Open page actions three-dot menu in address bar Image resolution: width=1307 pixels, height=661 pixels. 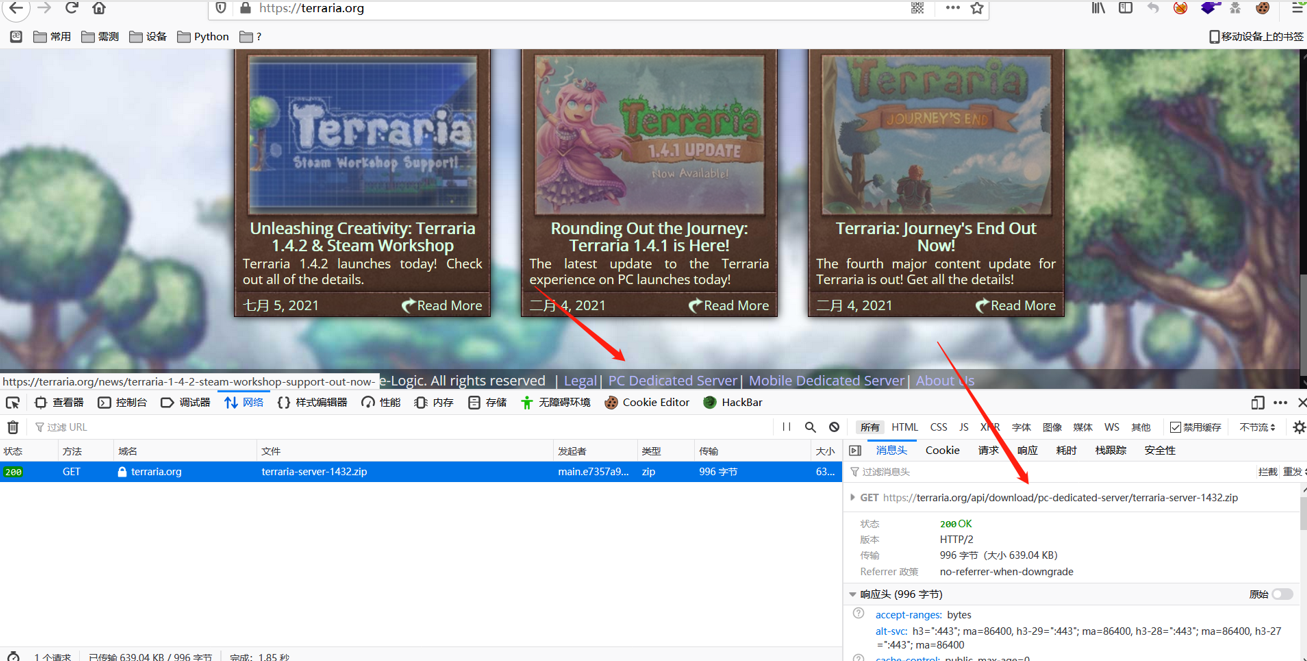click(952, 8)
